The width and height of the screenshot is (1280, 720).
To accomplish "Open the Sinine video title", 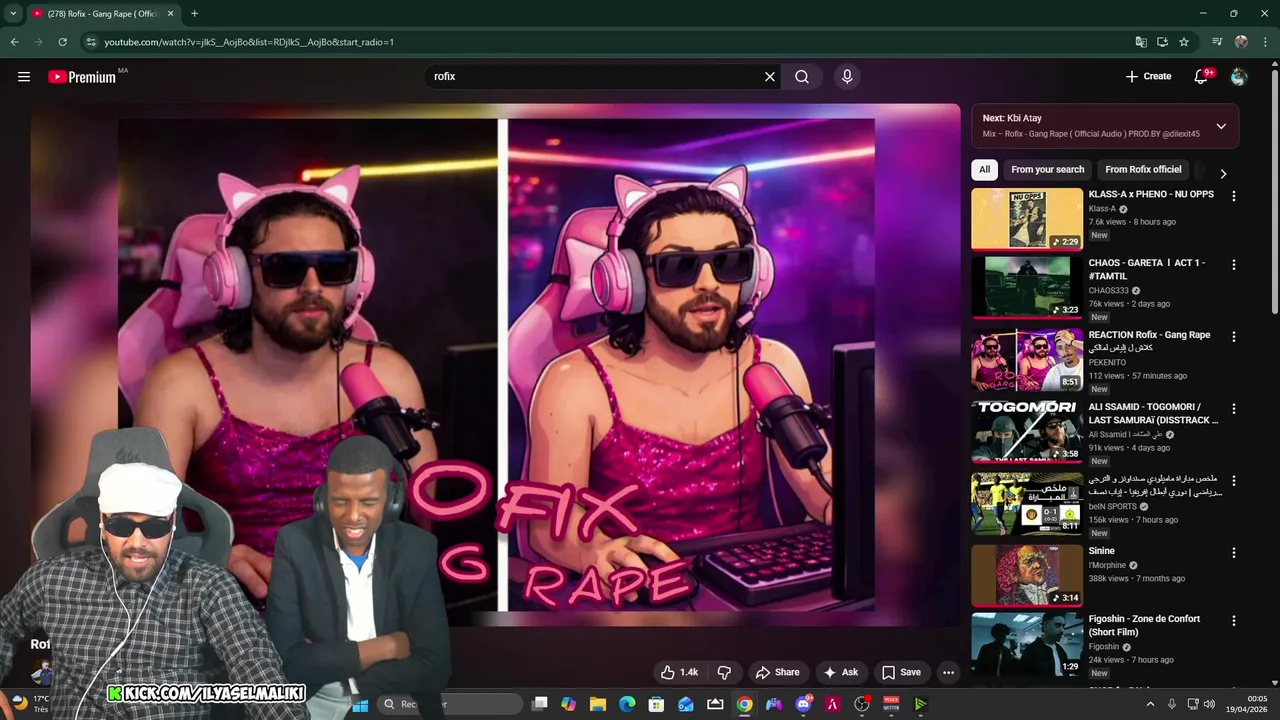I will 1101,551.
